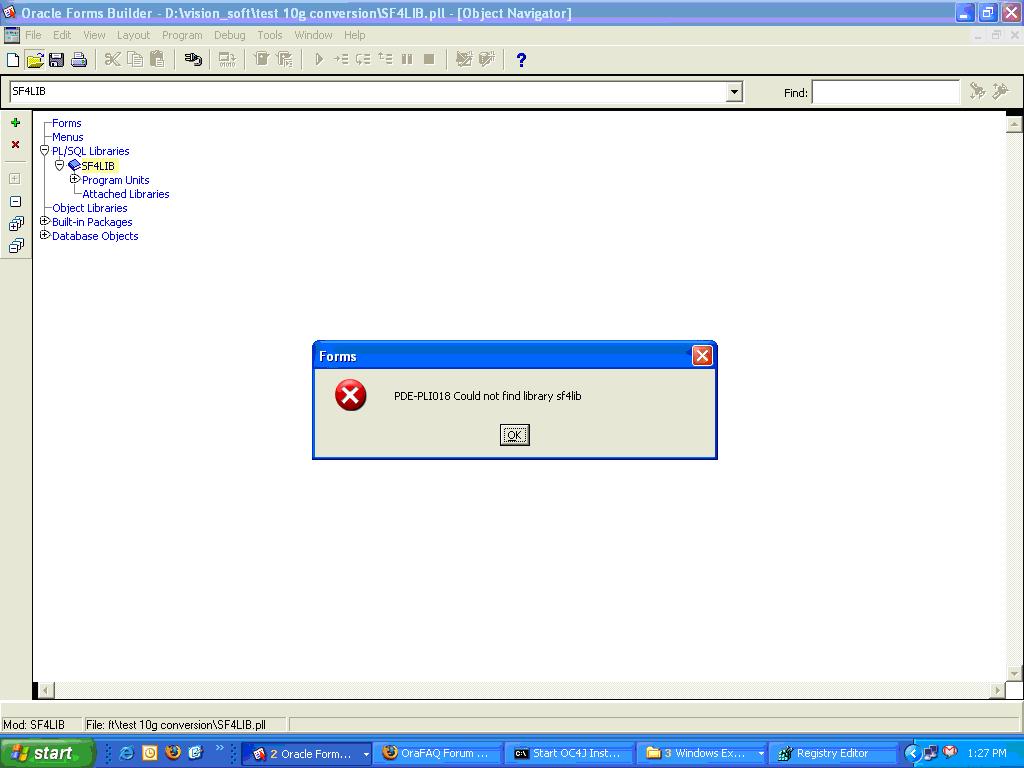This screenshot has height=768, width=1024.
Task: Click the Expand node sidebar icon
Action: (x=15, y=178)
